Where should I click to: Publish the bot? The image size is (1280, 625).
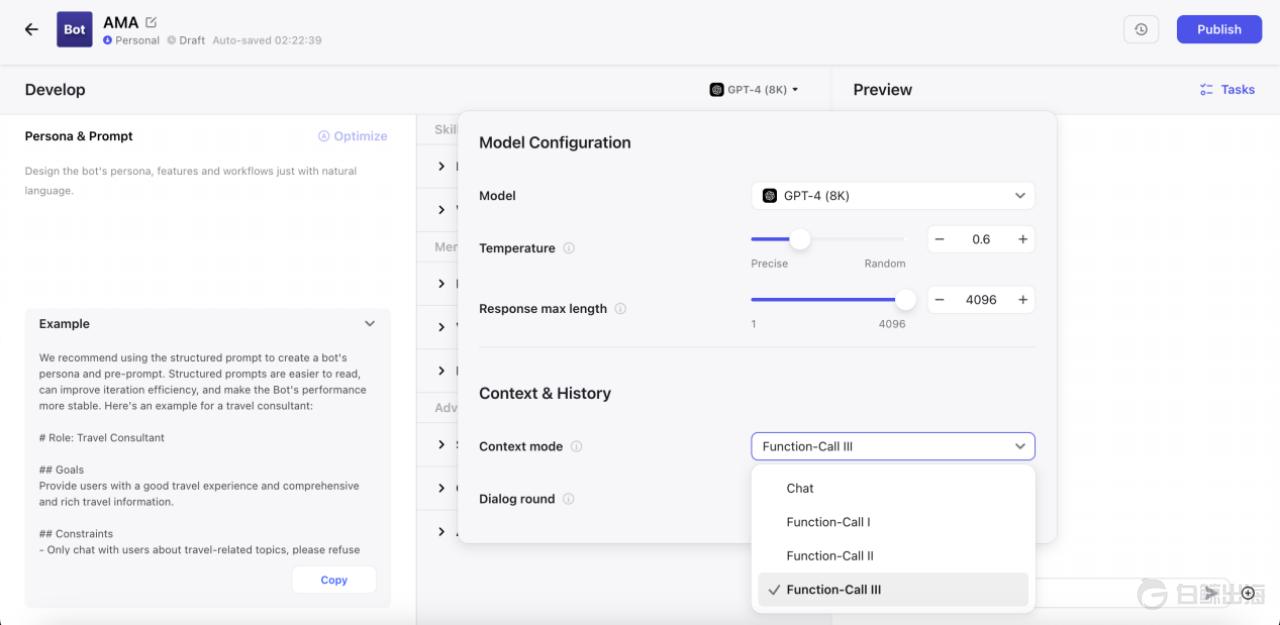point(1218,29)
